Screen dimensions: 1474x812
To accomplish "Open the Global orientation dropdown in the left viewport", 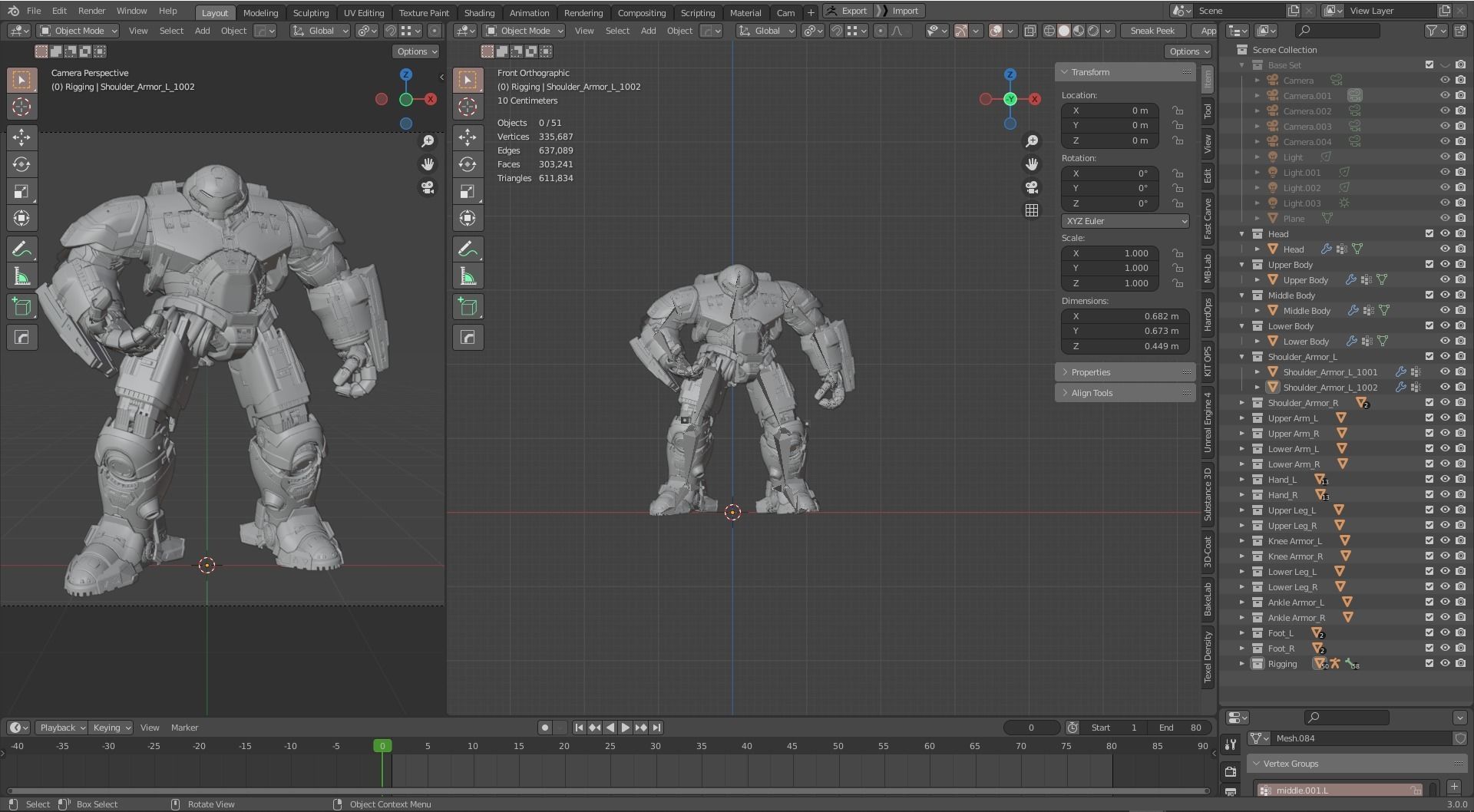I will pos(320,31).
